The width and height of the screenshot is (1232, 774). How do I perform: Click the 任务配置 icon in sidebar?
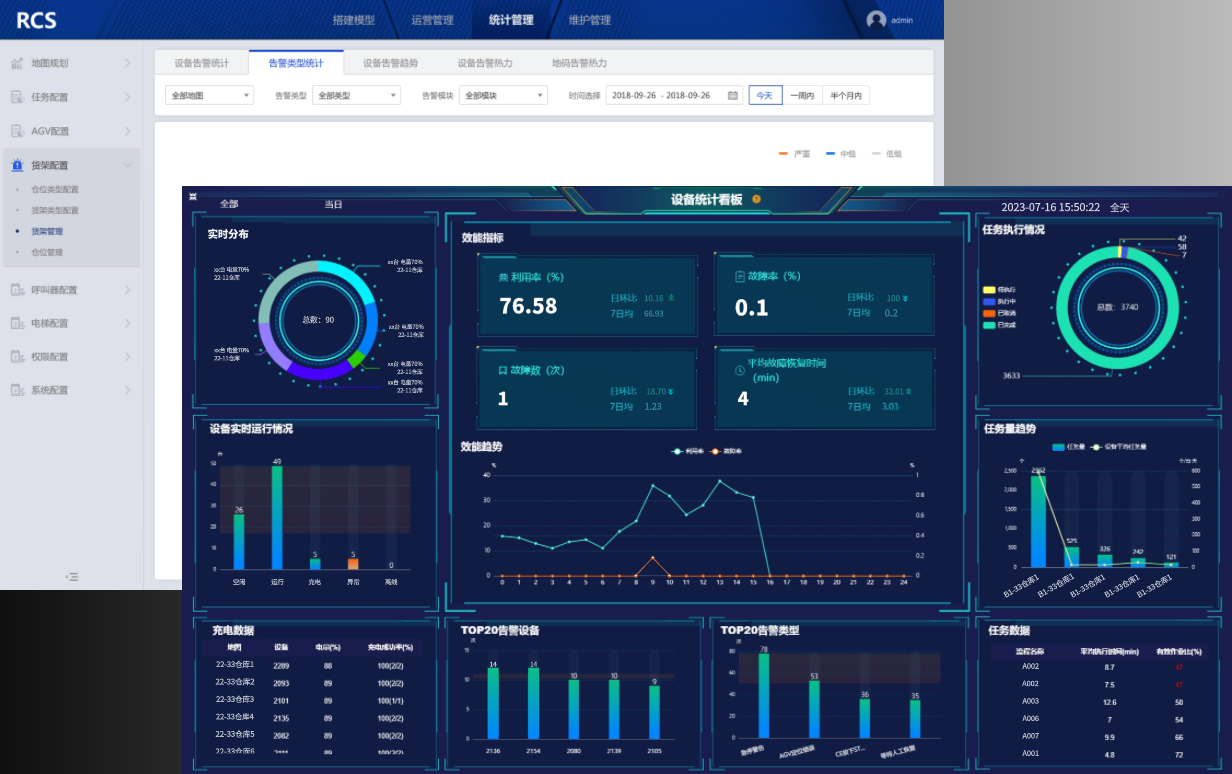click(17, 97)
